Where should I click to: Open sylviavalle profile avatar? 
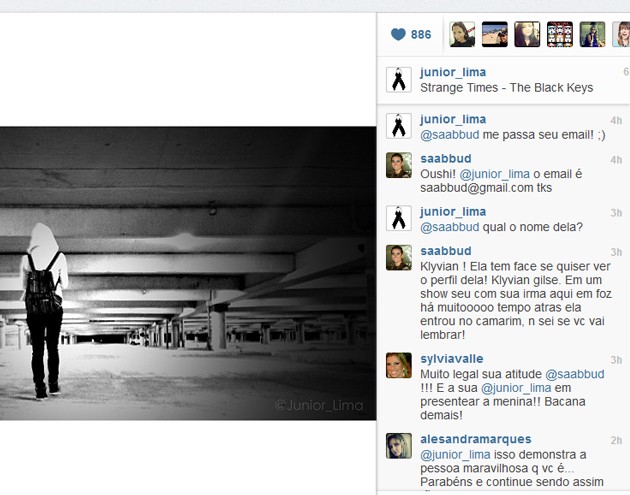[x=399, y=365]
